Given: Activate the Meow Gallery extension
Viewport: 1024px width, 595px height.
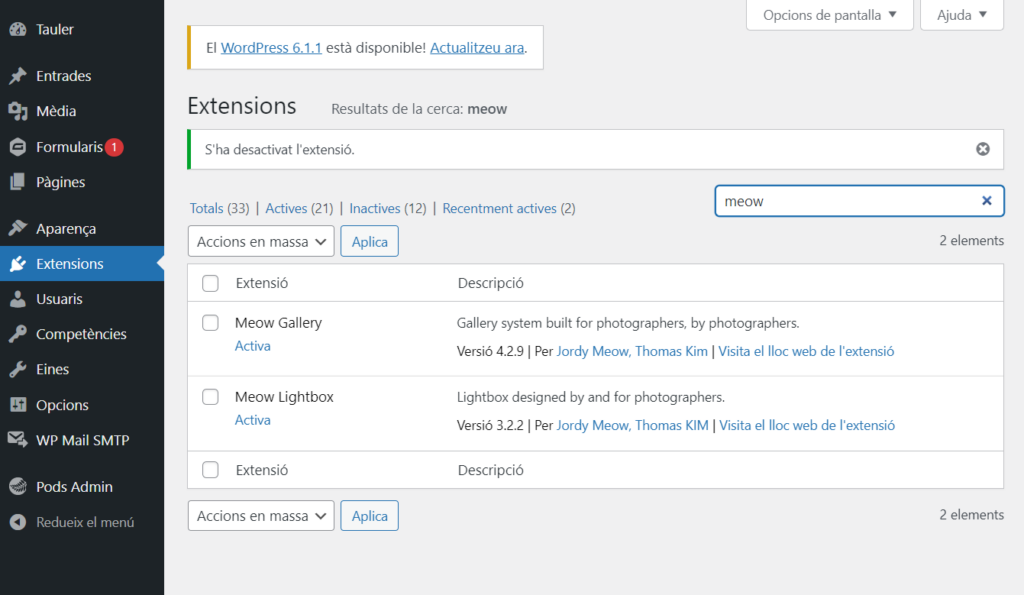Looking at the screenshot, I should [252, 346].
